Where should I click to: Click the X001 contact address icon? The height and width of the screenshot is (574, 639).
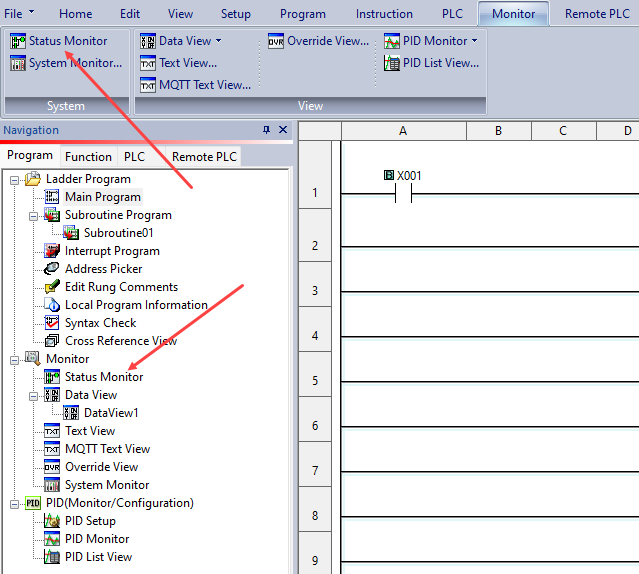pos(389,175)
